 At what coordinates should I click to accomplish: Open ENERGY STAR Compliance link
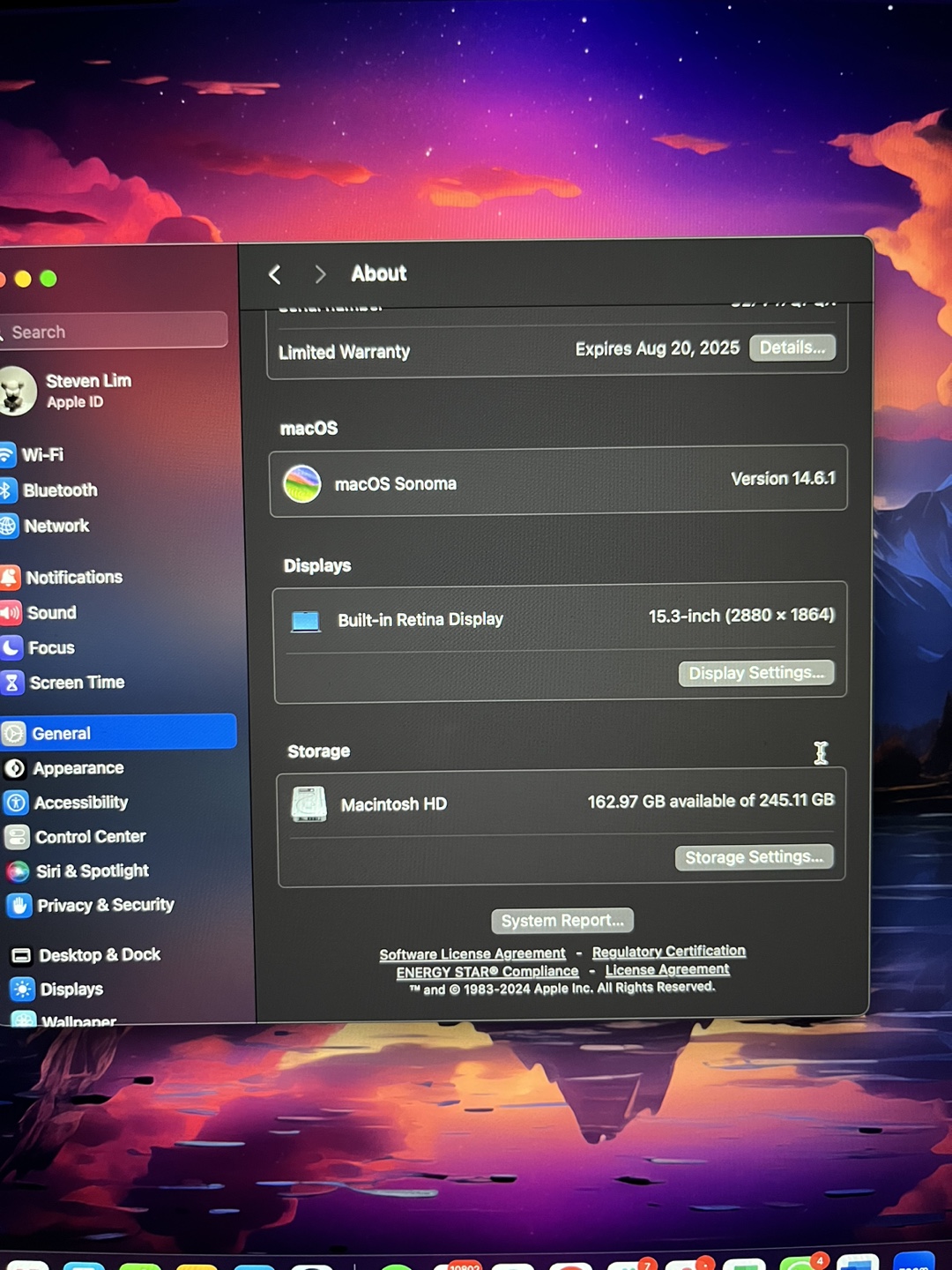pos(487,972)
